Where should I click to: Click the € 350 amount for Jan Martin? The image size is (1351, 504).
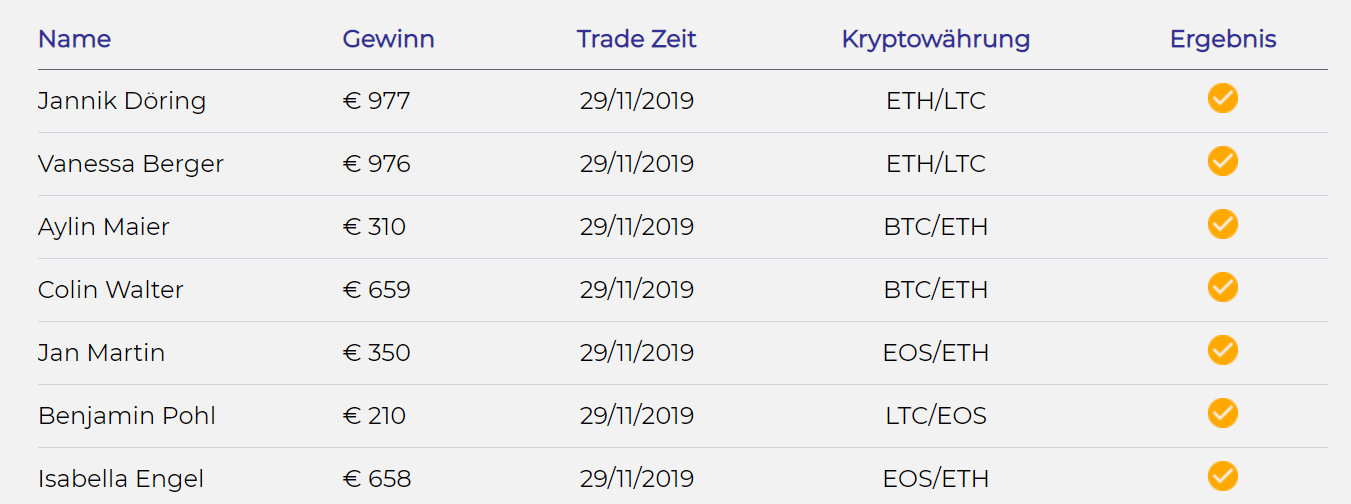pos(376,353)
